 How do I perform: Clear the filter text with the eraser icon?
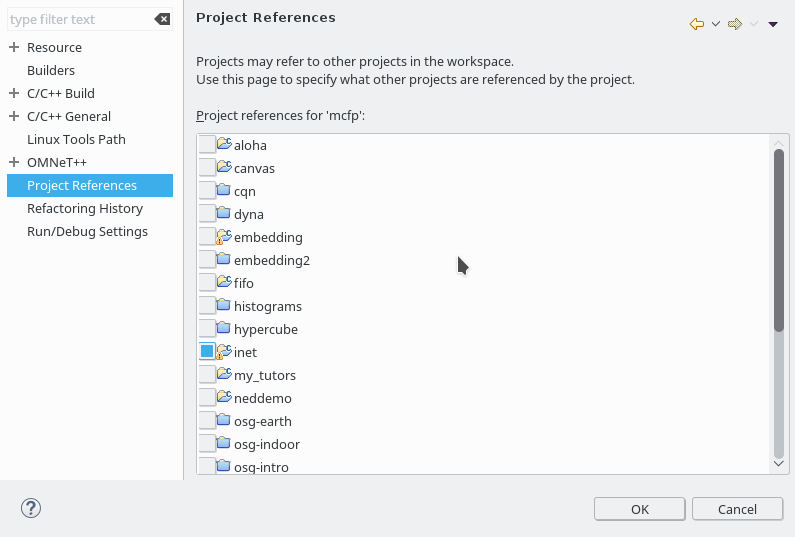coord(162,19)
